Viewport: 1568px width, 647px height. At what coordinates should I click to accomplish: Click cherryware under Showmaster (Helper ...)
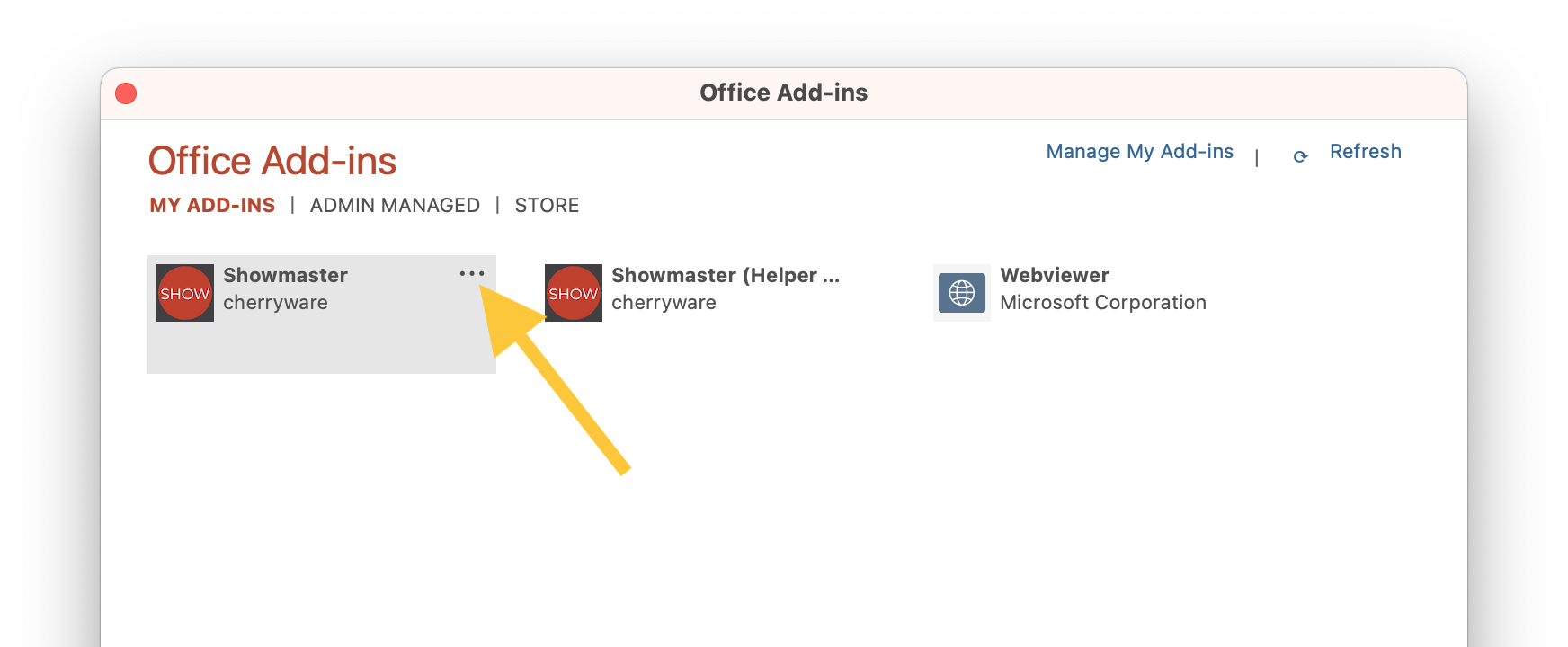point(664,303)
